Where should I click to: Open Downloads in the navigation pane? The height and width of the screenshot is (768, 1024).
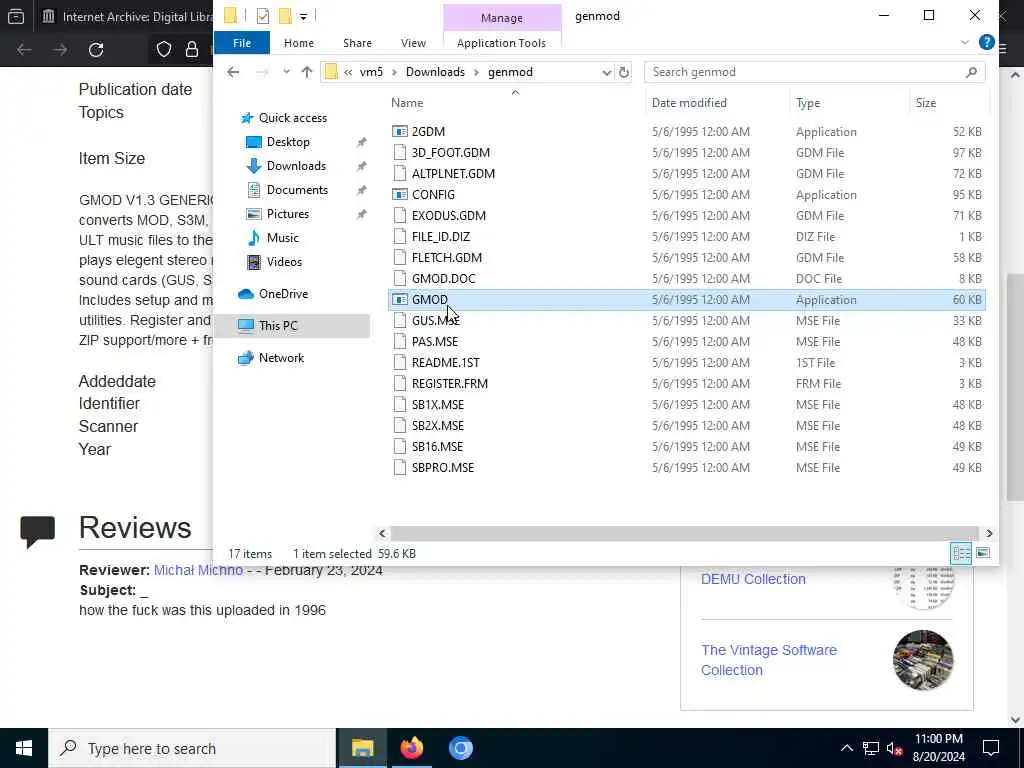pyautogui.click(x=295, y=166)
